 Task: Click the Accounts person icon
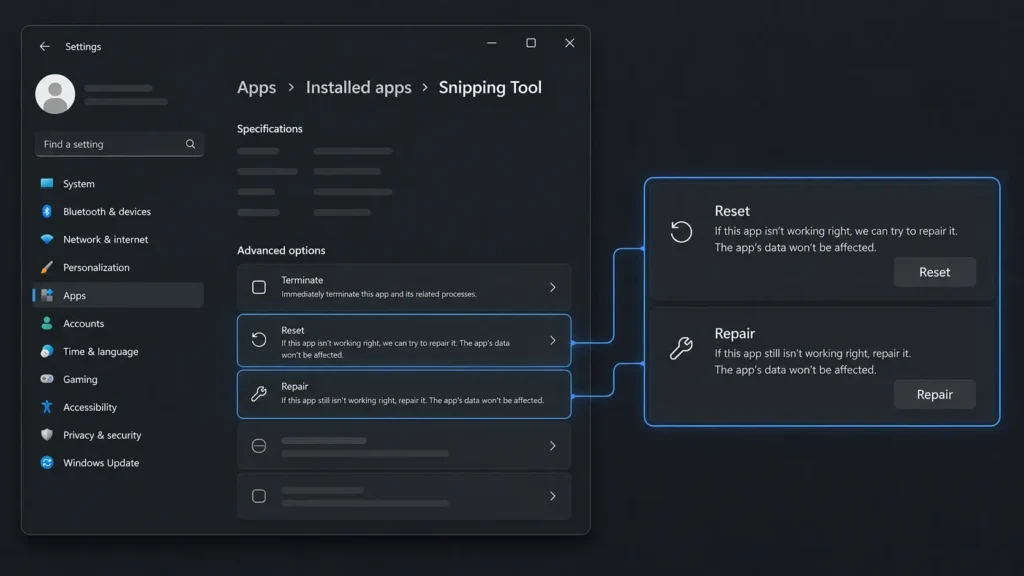47,323
